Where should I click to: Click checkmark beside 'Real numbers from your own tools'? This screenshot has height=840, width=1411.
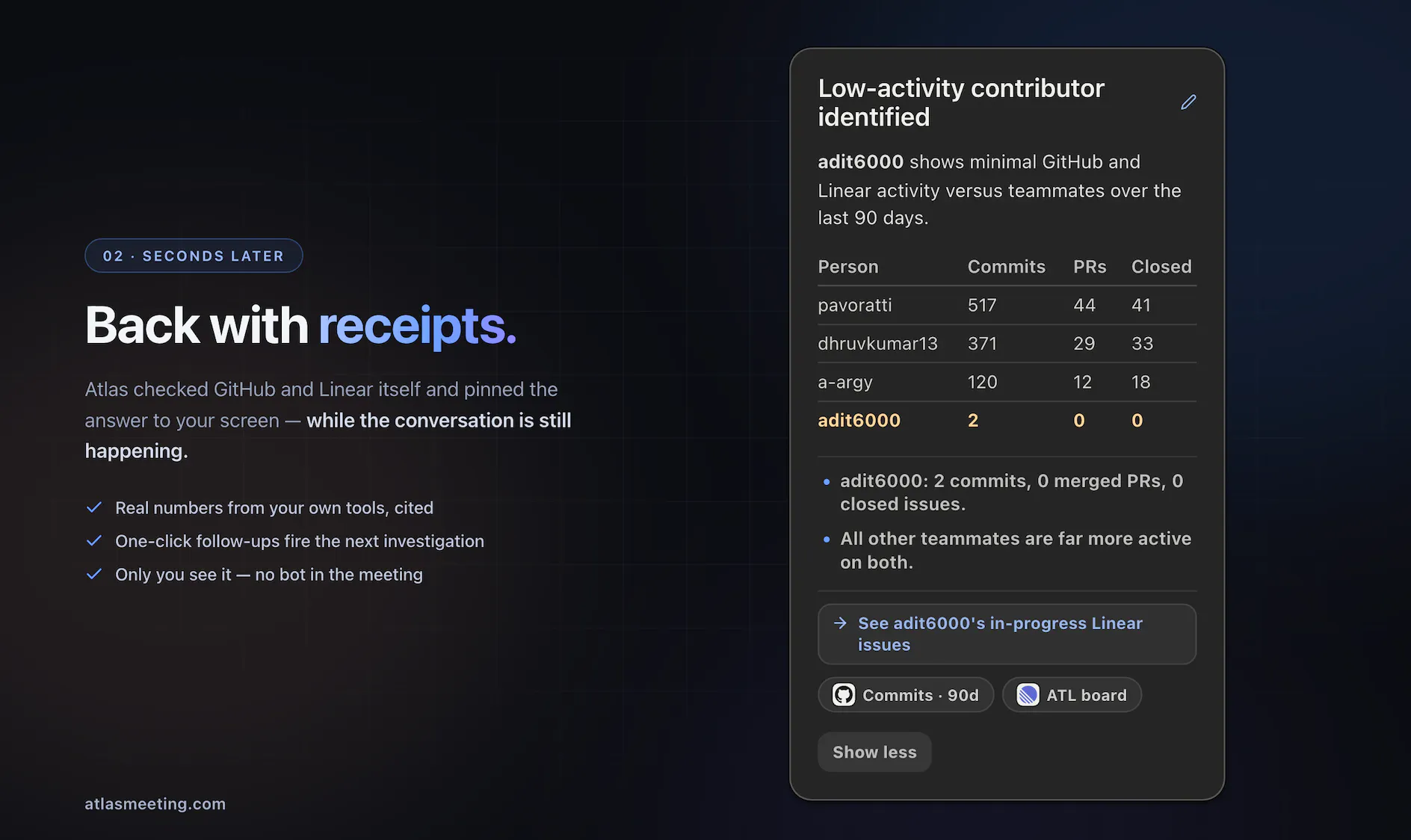pos(94,507)
